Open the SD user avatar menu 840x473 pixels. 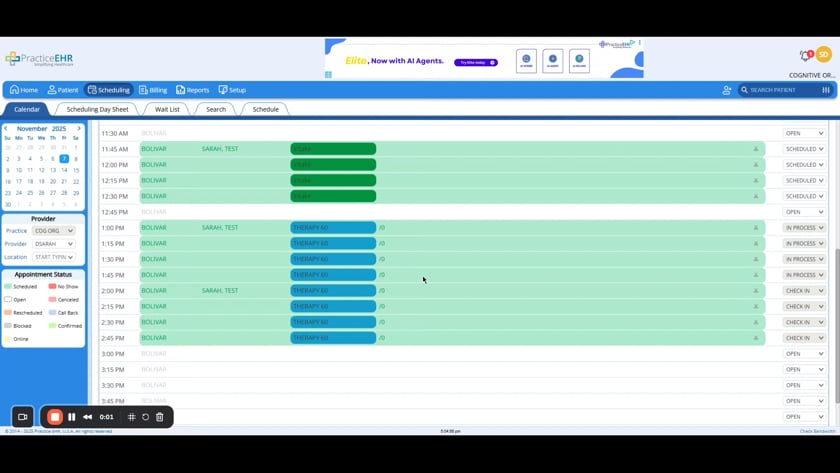823,55
